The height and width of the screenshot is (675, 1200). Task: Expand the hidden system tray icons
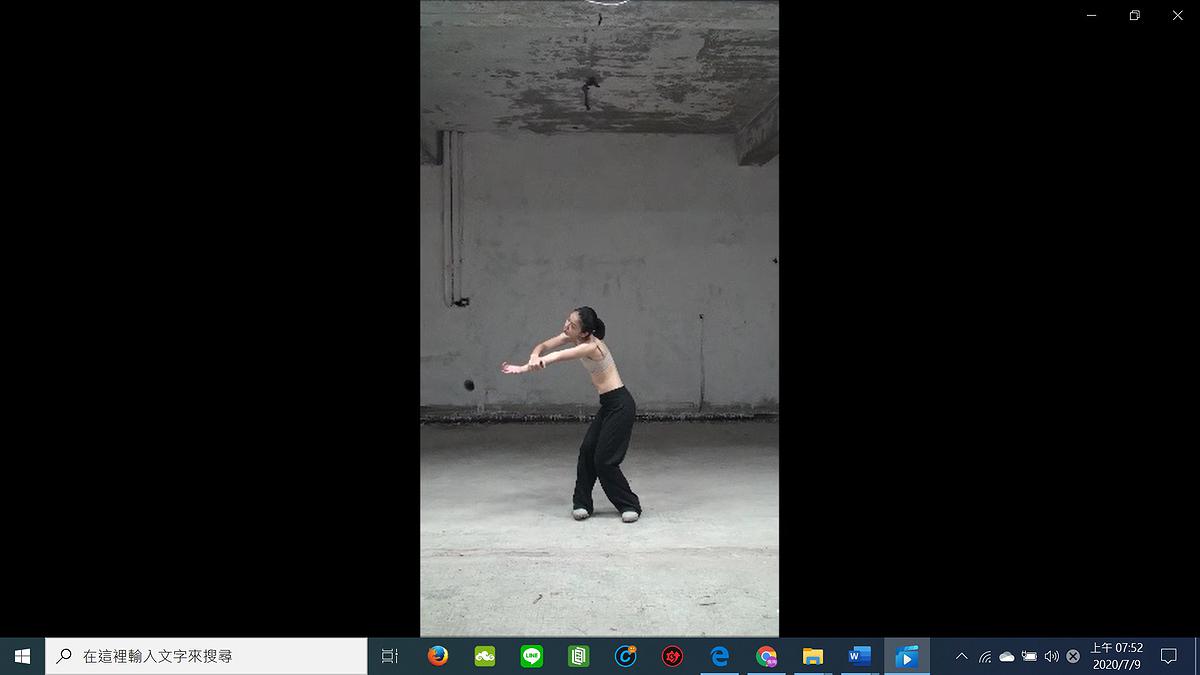(x=962, y=656)
